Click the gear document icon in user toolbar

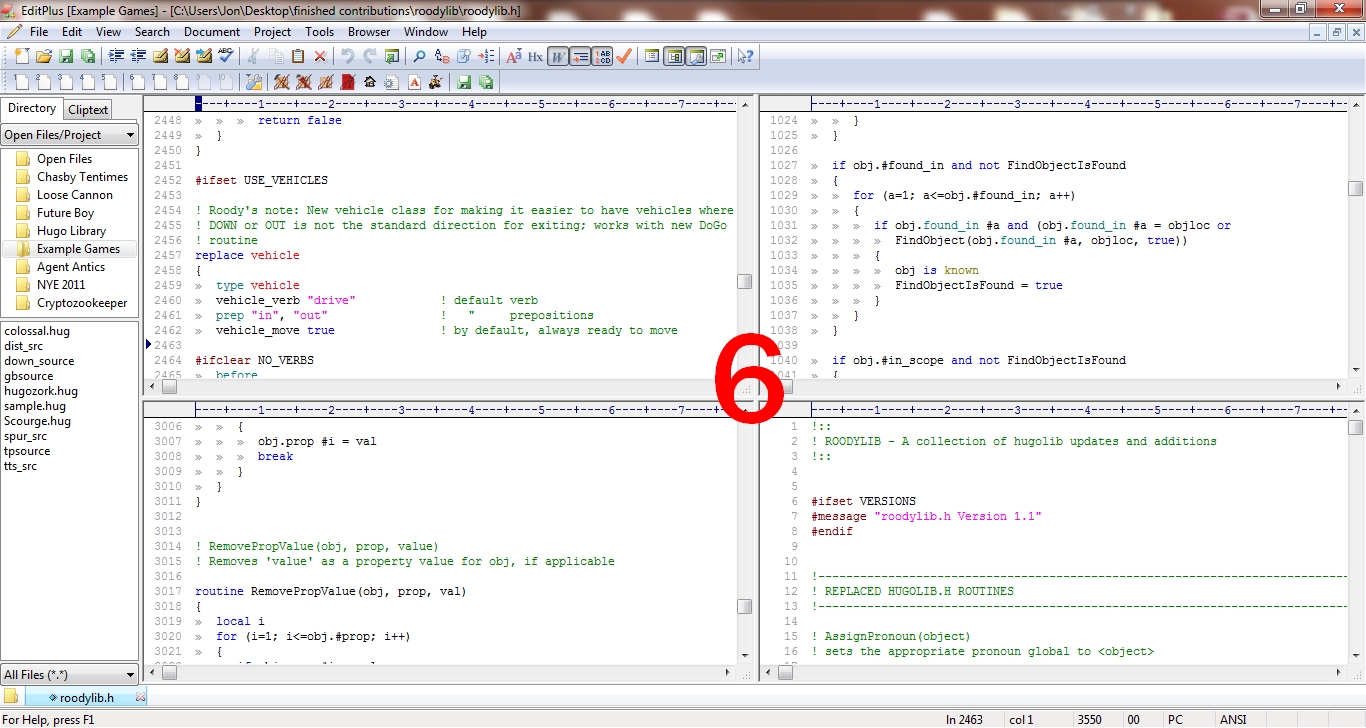click(392, 82)
